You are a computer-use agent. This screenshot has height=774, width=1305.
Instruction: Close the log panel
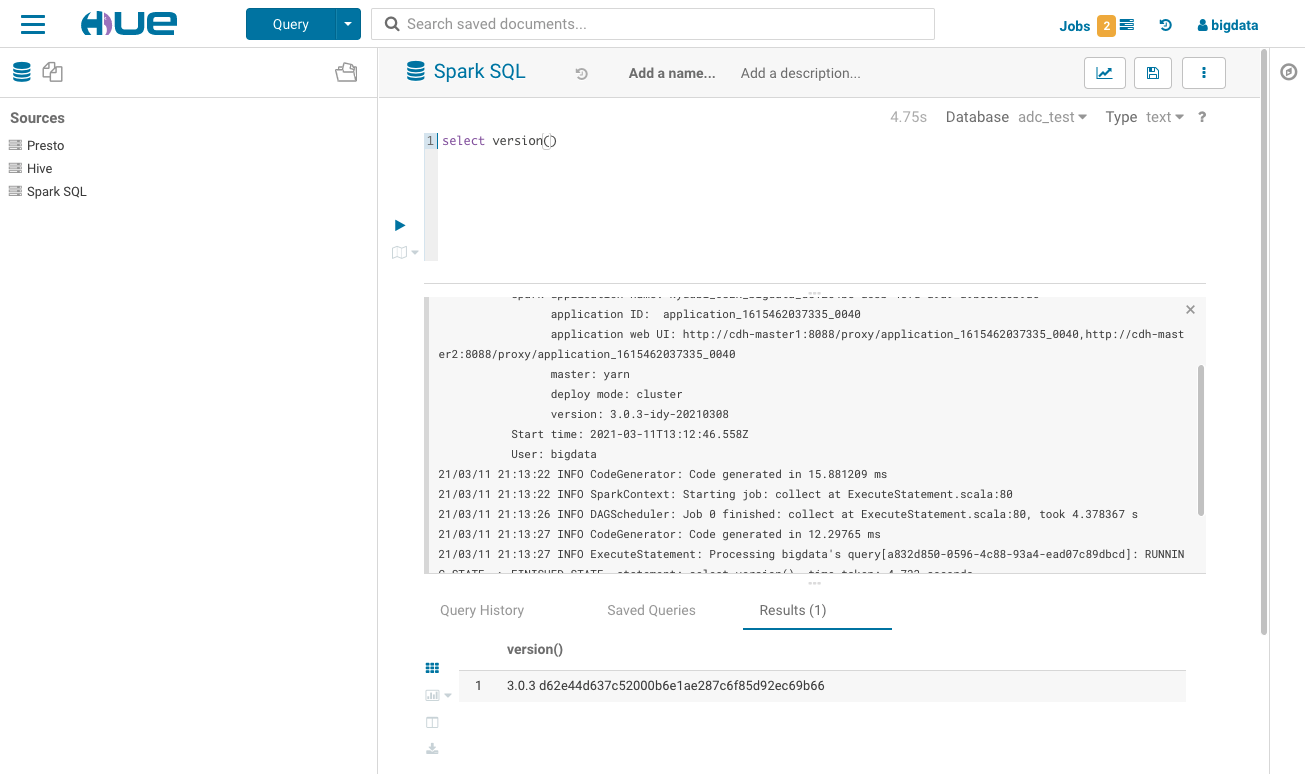click(1190, 310)
